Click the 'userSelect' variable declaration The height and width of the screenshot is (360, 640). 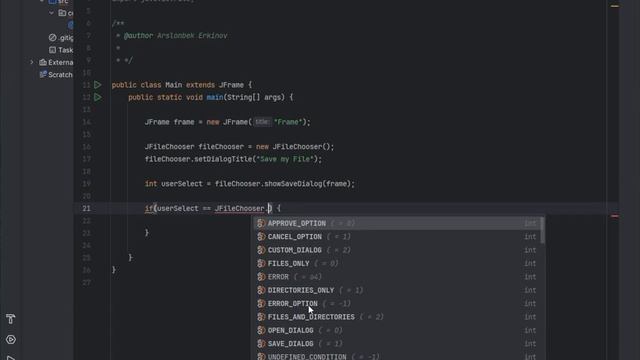pyautogui.click(x=182, y=184)
